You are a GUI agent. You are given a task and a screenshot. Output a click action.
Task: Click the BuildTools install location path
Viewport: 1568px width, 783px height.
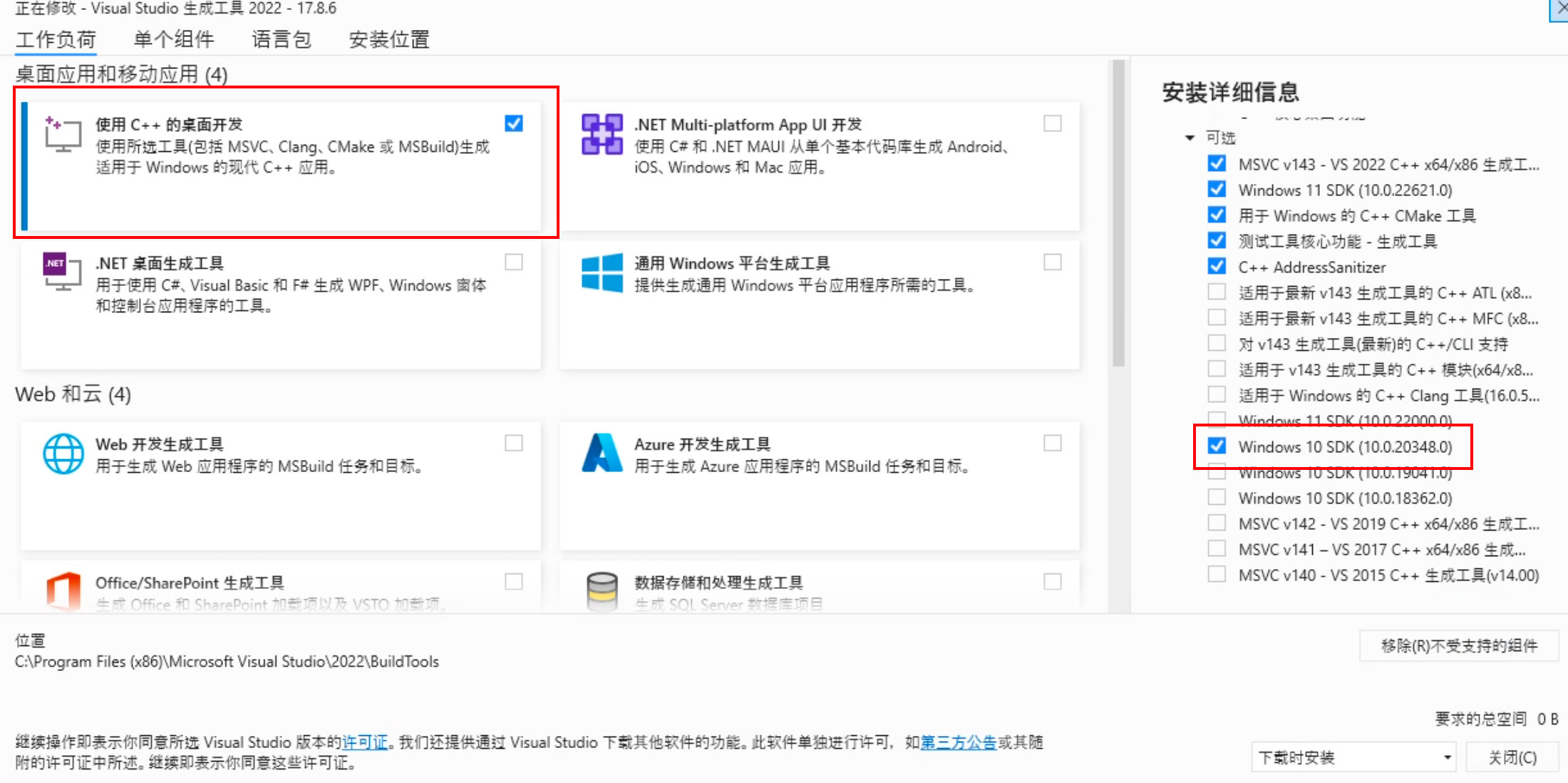(227, 662)
